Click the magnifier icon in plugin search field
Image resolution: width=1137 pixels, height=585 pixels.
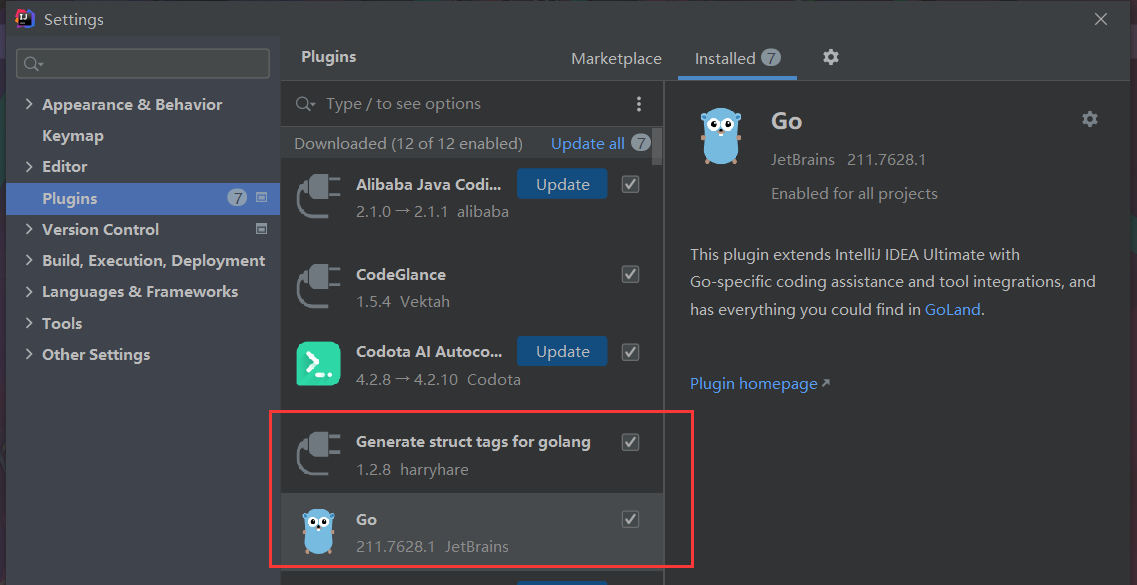coord(305,104)
